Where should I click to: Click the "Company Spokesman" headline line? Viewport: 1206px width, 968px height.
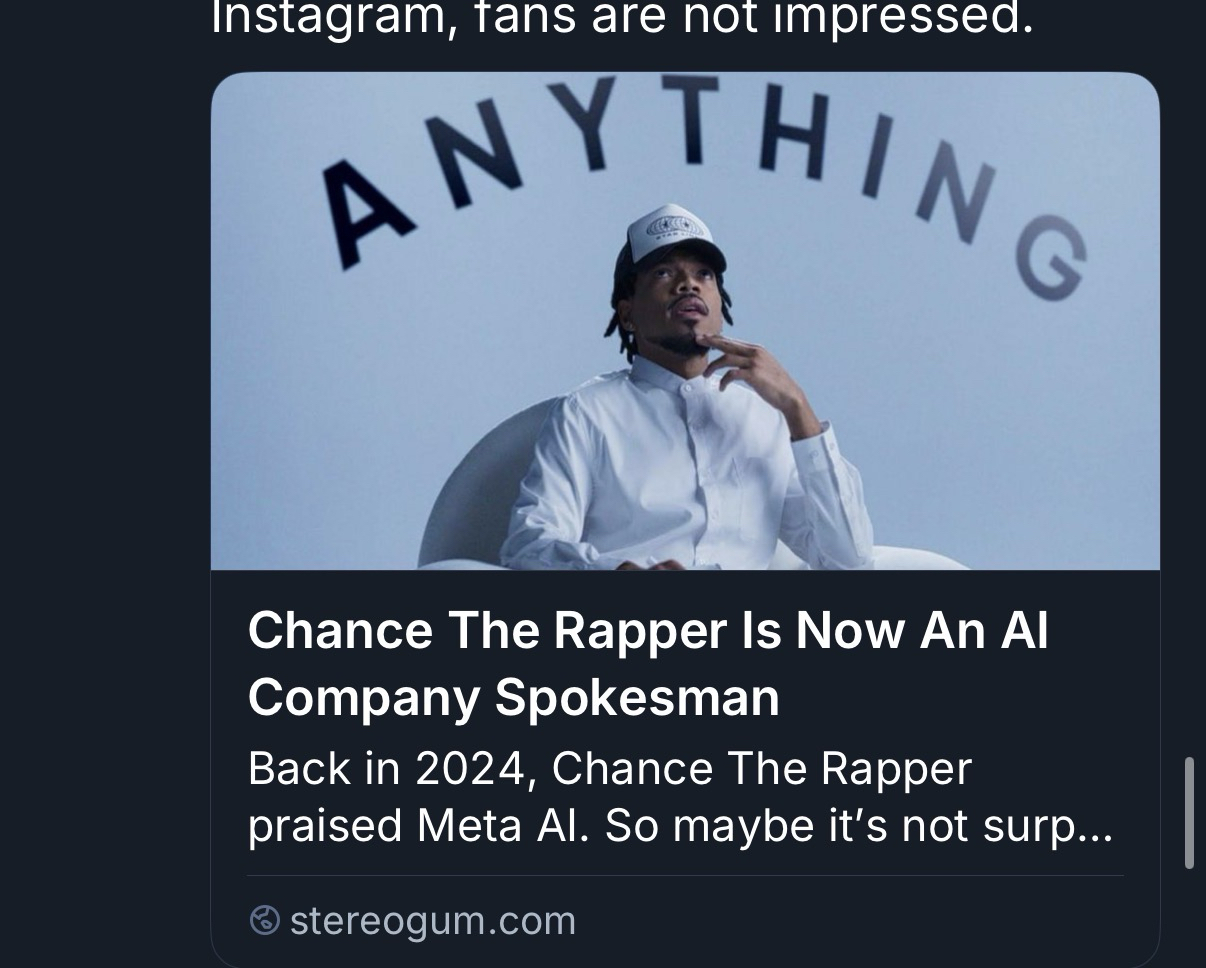[513, 697]
